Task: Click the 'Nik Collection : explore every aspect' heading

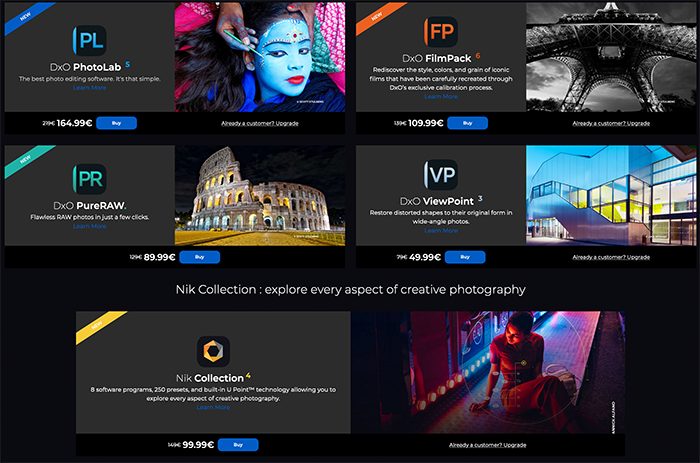Action: [x=350, y=289]
